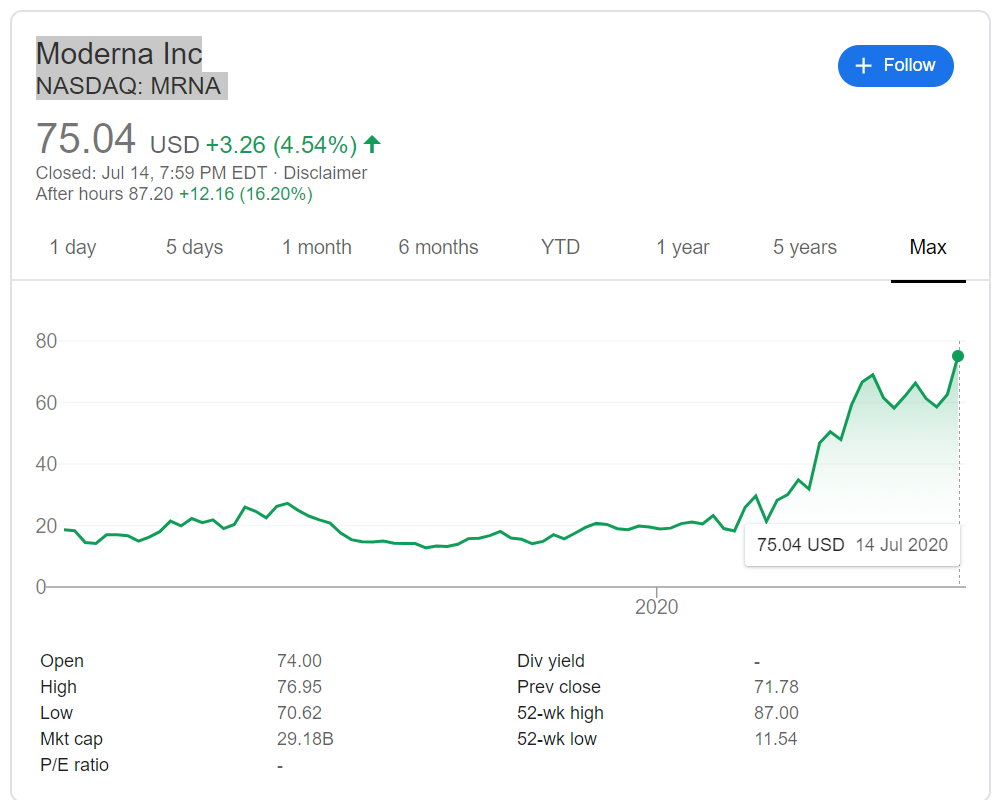
Task: Click the 75.04 current price
Action: (x=85, y=138)
